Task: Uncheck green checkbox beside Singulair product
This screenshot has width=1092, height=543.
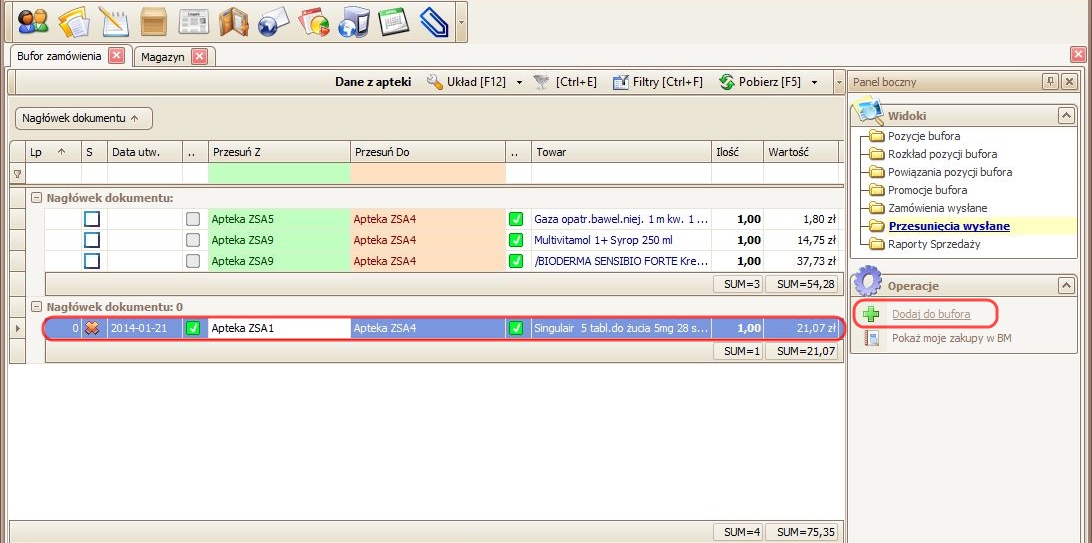Action: point(516,328)
